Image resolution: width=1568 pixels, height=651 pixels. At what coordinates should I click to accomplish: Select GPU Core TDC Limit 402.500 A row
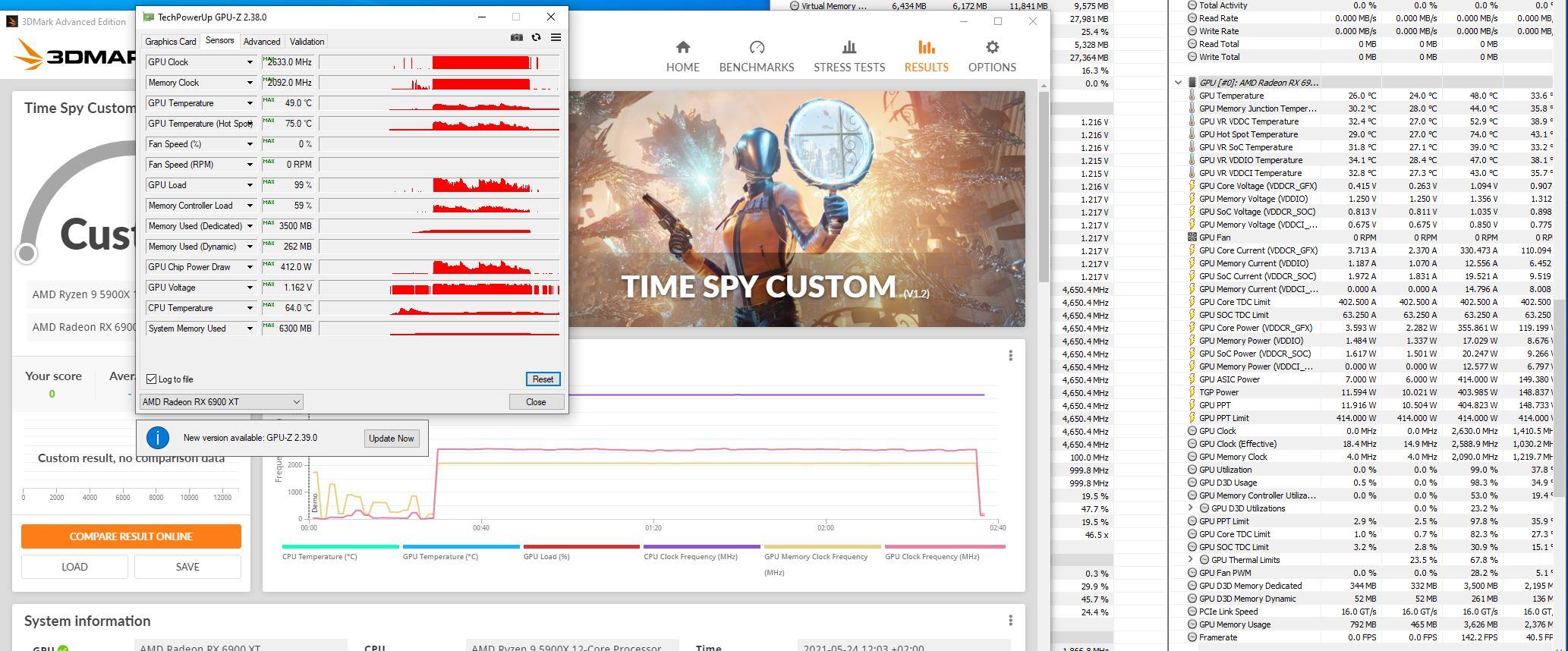tap(1368, 302)
